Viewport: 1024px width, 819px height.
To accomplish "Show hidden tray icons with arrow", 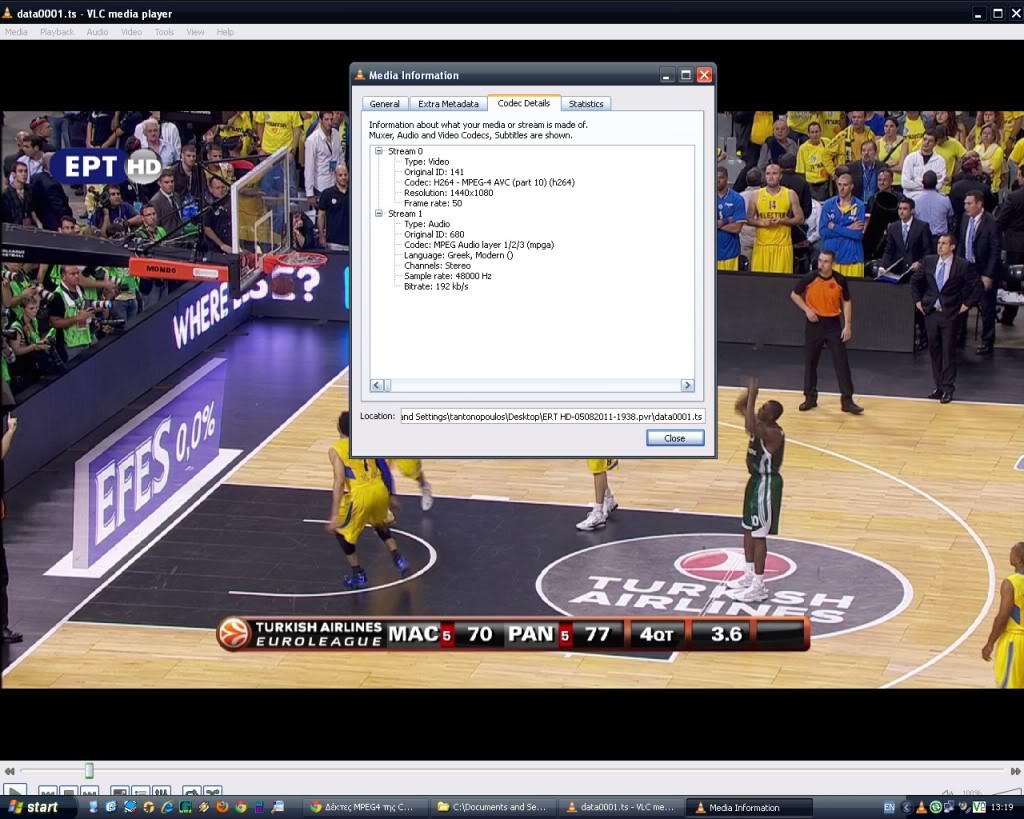I will pyautogui.click(x=906, y=807).
